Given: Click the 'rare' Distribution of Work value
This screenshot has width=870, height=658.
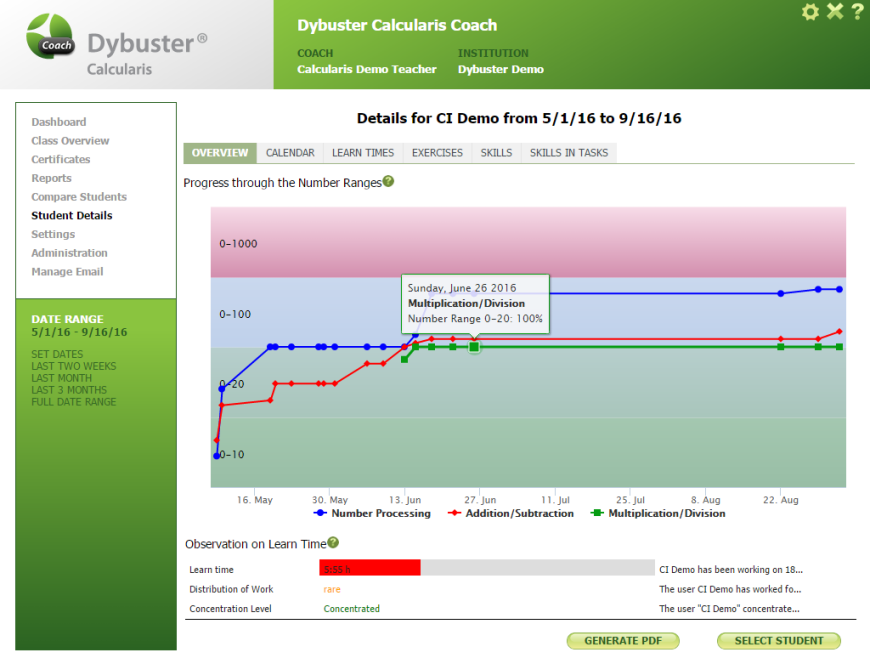Looking at the screenshot, I should pos(332,589).
